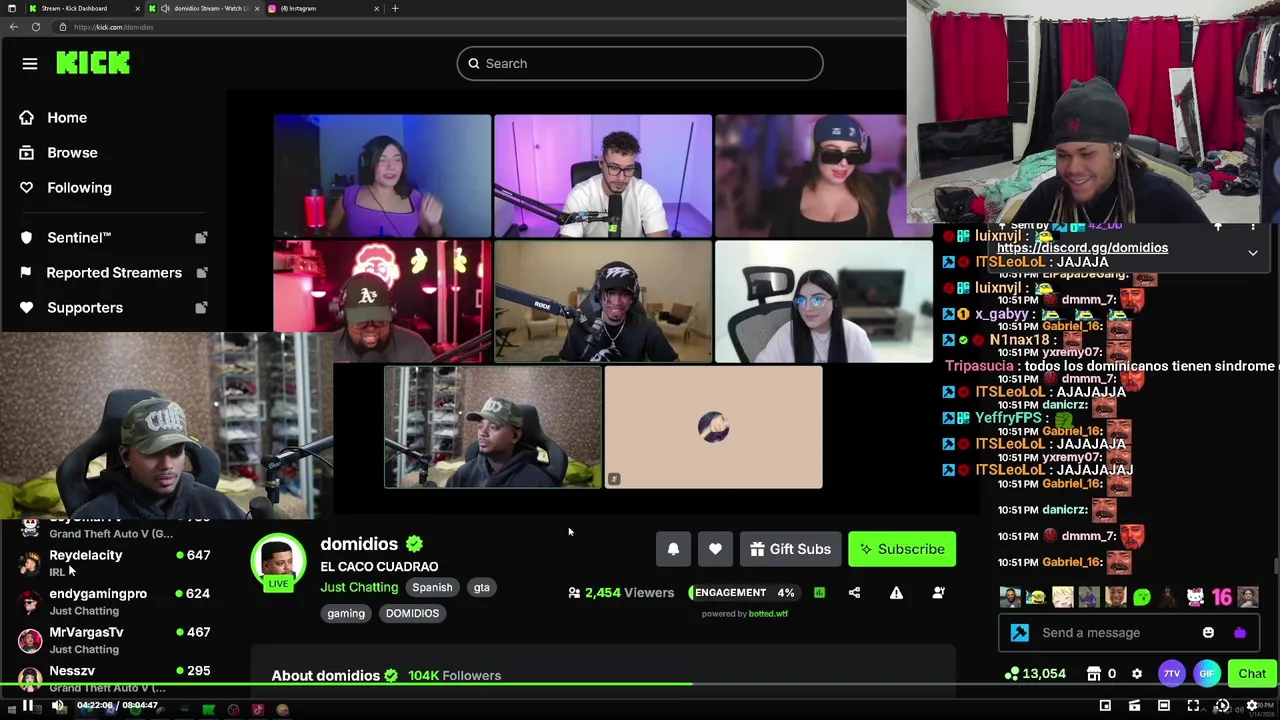Subscribe to domidios

pos(902,549)
